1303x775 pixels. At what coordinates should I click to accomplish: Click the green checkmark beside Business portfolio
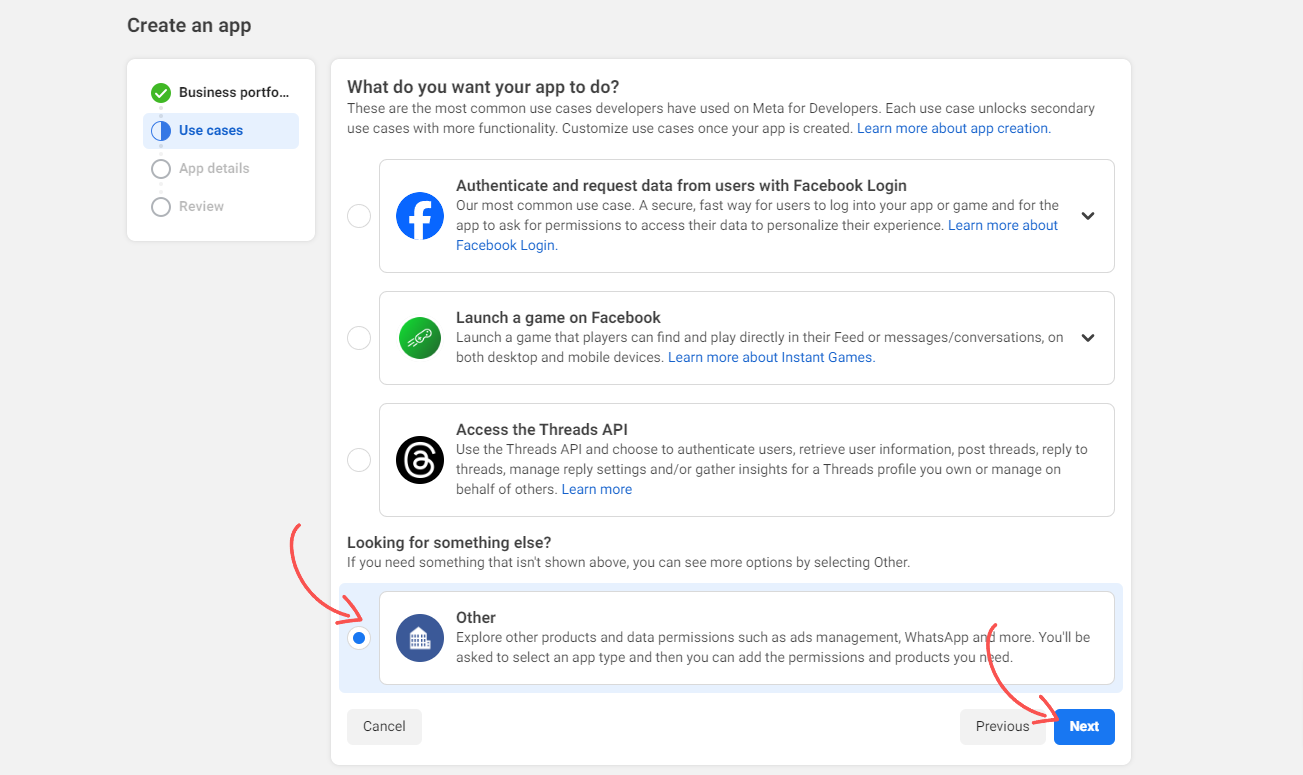[x=161, y=92]
